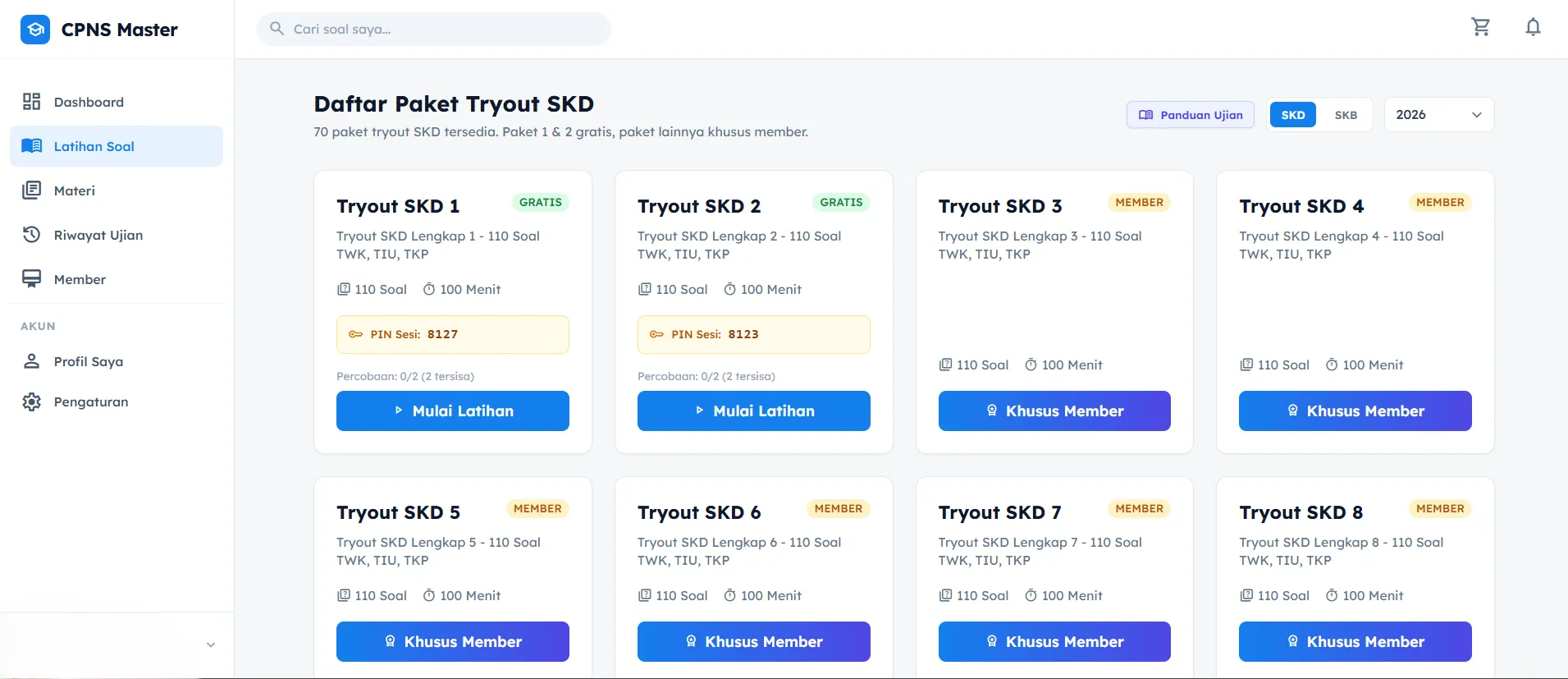Click the CPNS Master logo icon
Image resolution: width=1568 pixels, height=679 pixels.
point(35,30)
